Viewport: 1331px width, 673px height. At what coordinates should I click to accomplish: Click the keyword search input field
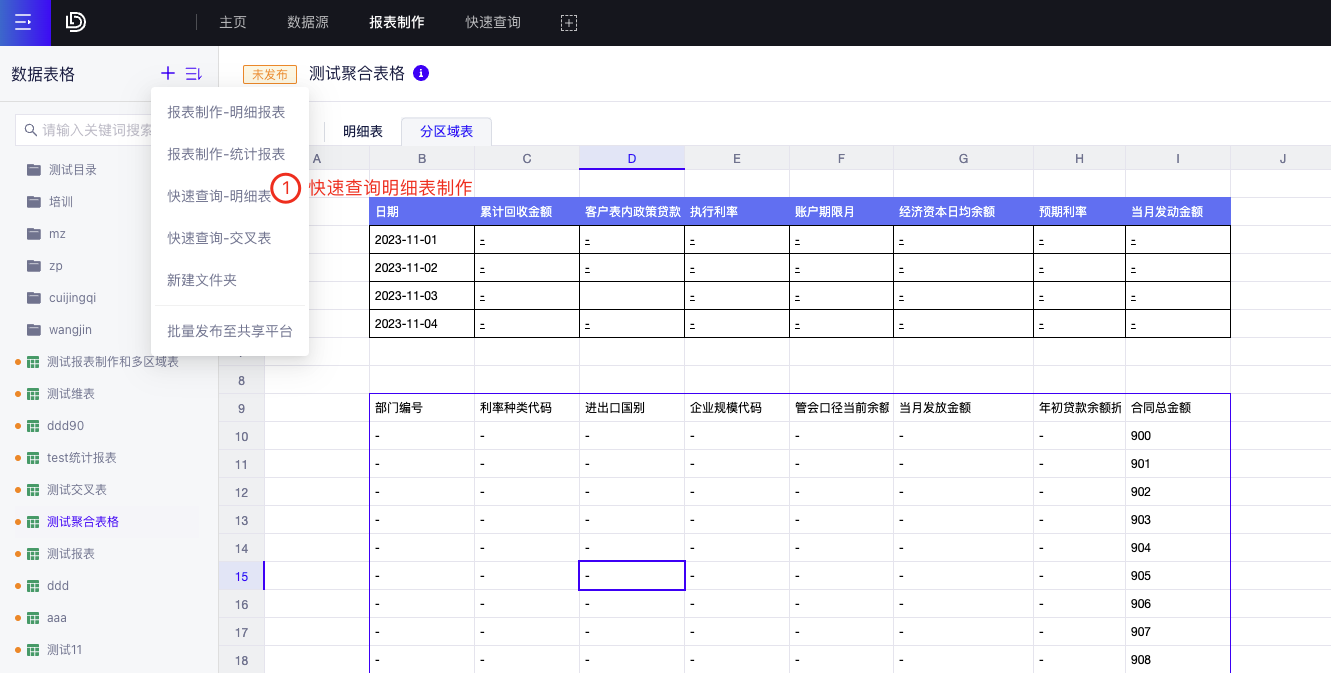point(90,130)
